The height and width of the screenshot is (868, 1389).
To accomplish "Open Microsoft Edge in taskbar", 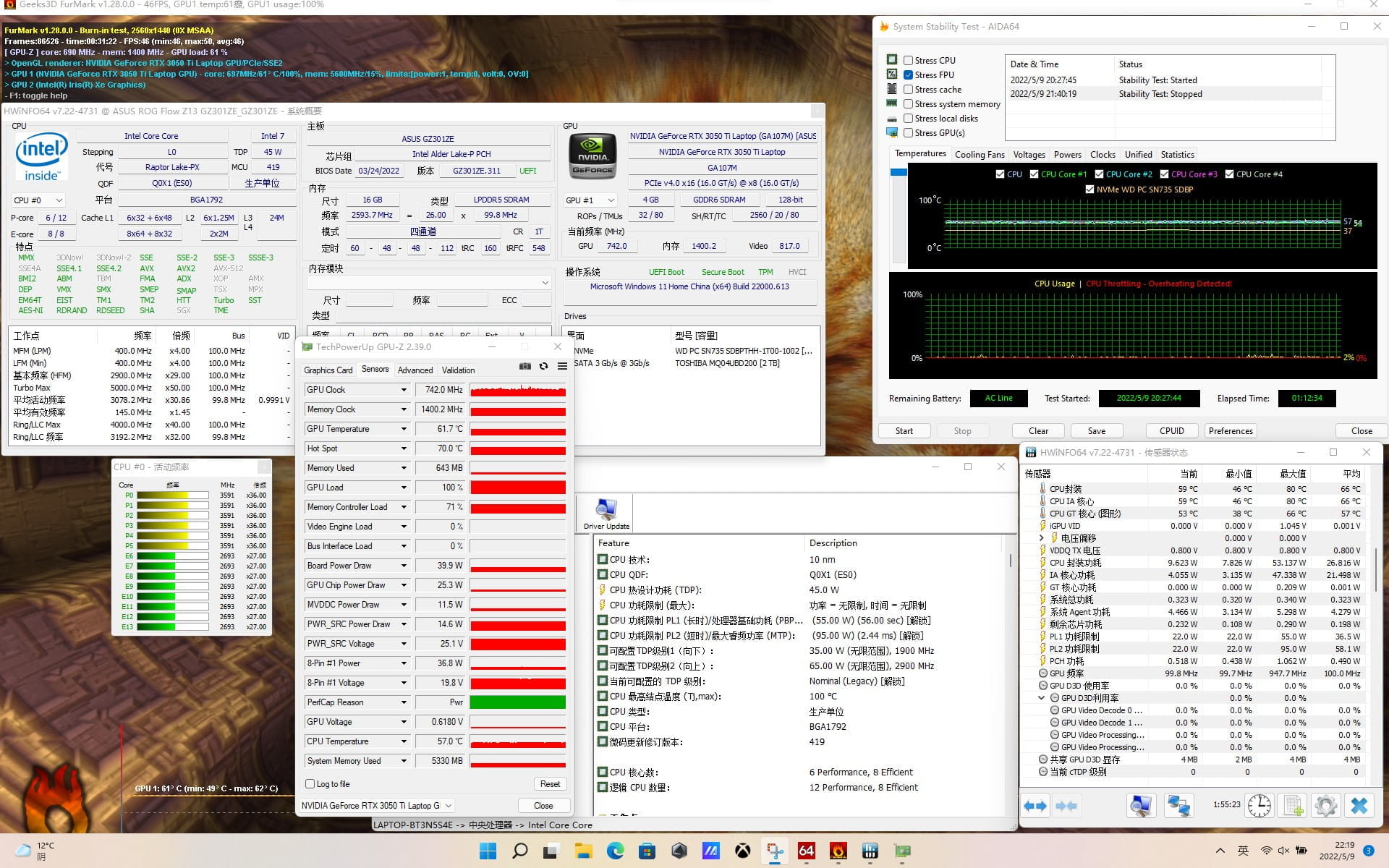I will [x=615, y=851].
